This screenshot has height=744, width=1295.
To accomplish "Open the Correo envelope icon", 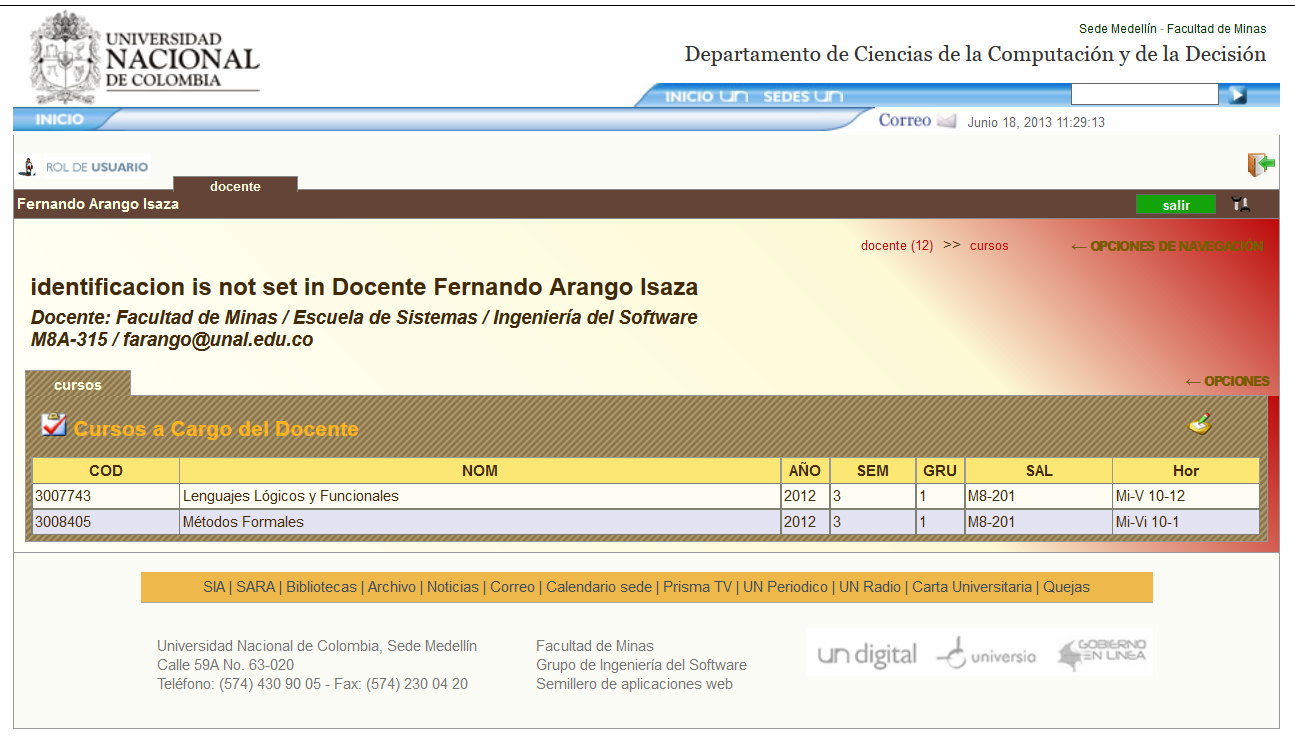I will pos(946,121).
